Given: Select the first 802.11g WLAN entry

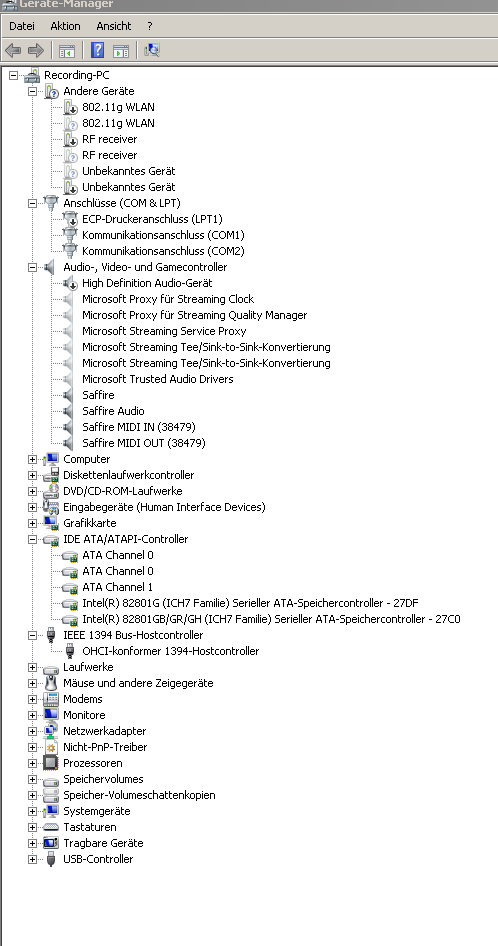Looking at the screenshot, I should 118,107.
